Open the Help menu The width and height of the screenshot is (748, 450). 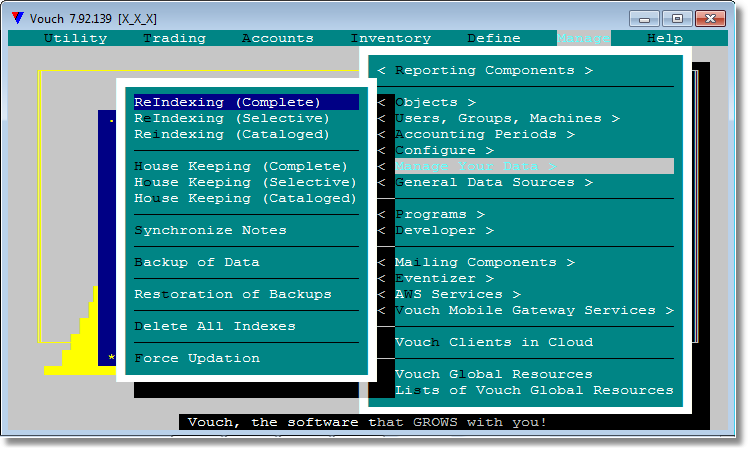point(665,38)
